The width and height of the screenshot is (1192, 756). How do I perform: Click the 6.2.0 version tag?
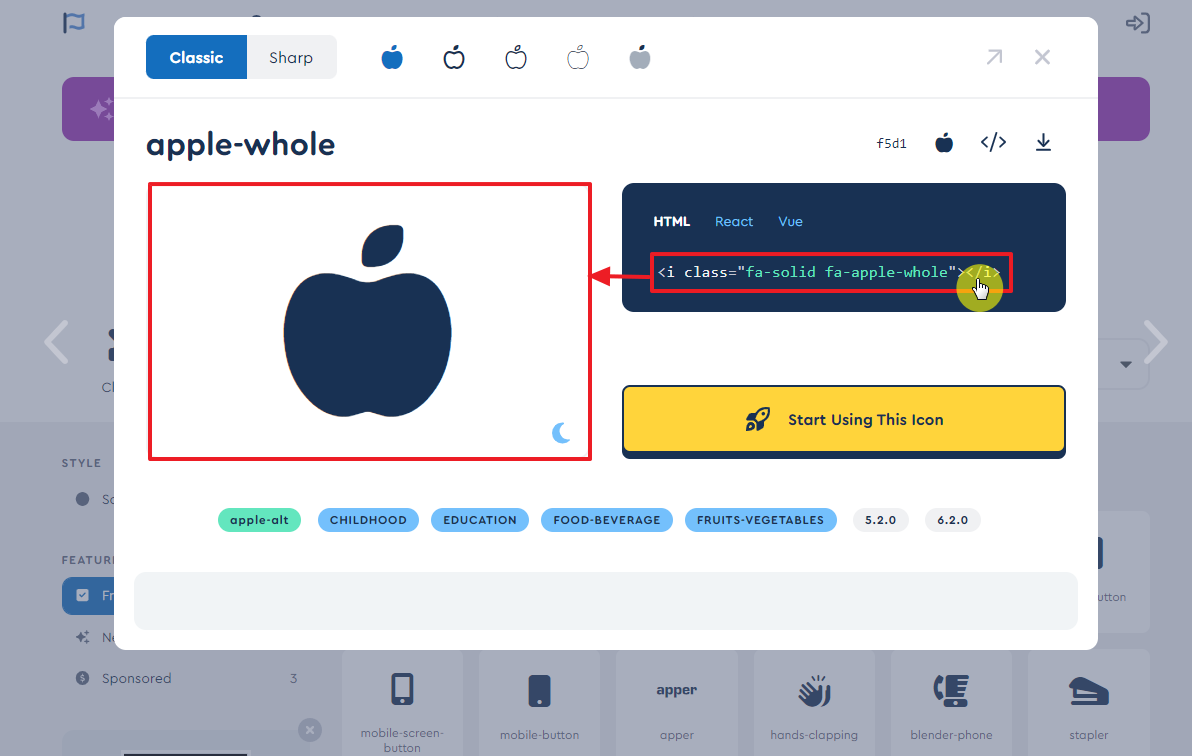coord(953,520)
